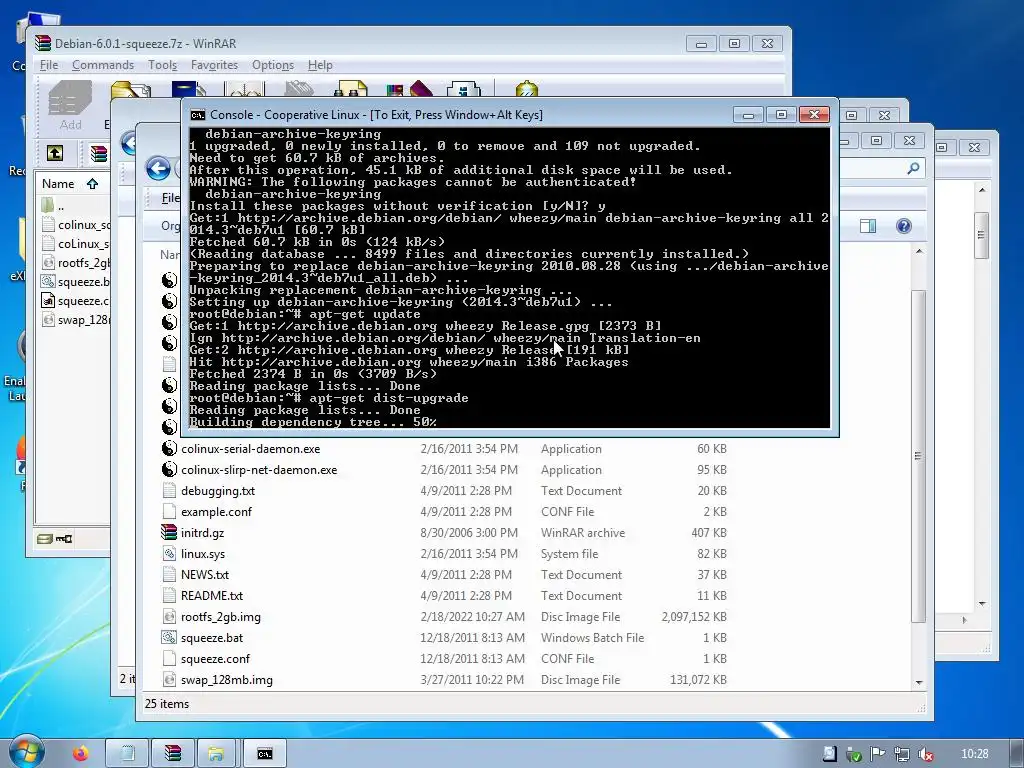Open WinRAR Favorites menu
This screenshot has height=768, width=1024.
coord(214,65)
